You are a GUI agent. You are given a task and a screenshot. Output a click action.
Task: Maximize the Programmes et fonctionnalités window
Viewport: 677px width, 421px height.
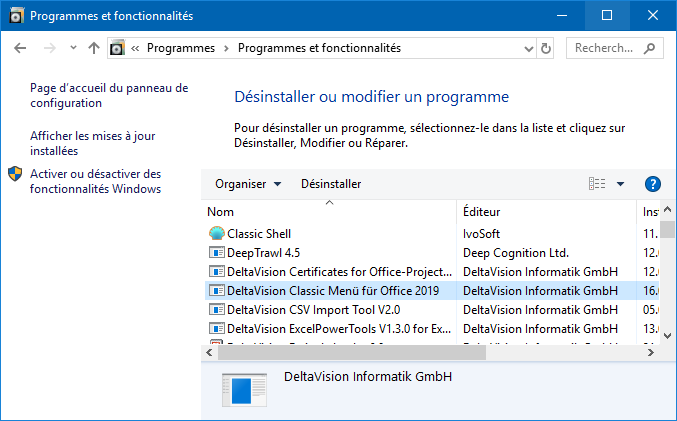(x=607, y=16)
